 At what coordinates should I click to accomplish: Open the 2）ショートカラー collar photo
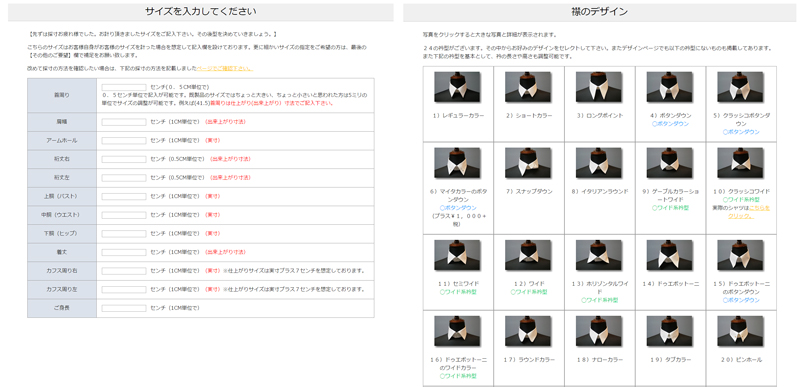point(528,87)
